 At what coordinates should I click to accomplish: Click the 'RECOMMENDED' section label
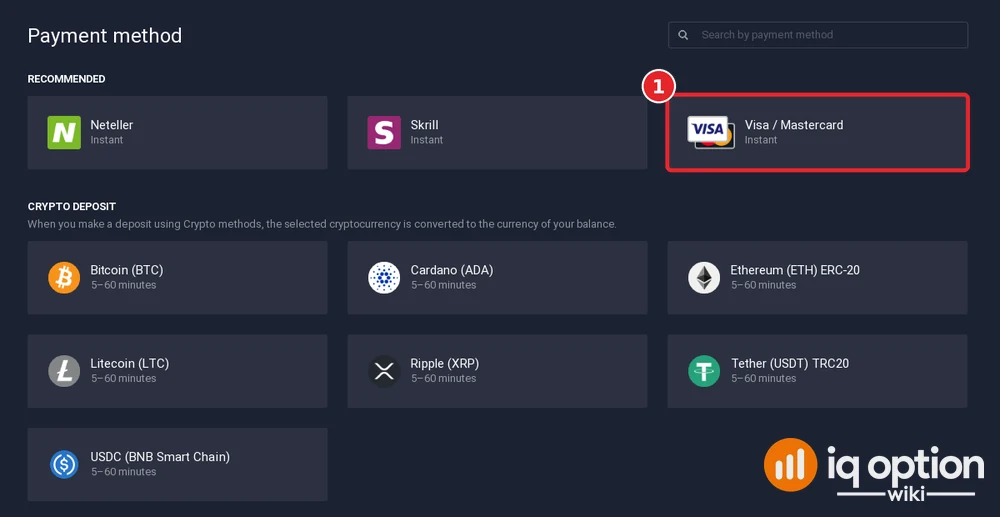tap(66, 79)
